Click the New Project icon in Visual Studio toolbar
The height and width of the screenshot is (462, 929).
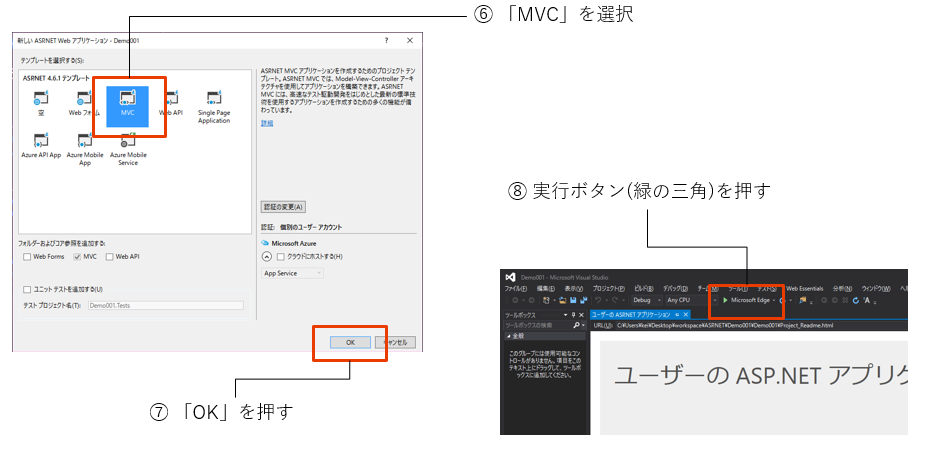click(x=546, y=300)
